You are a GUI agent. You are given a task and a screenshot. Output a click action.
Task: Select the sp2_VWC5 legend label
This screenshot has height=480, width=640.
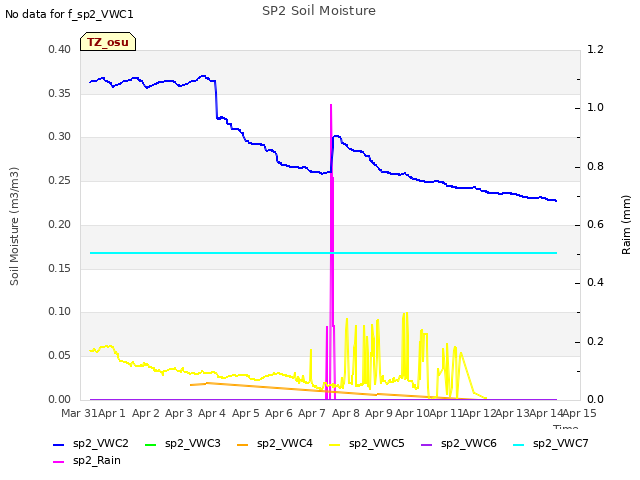[377, 443]
